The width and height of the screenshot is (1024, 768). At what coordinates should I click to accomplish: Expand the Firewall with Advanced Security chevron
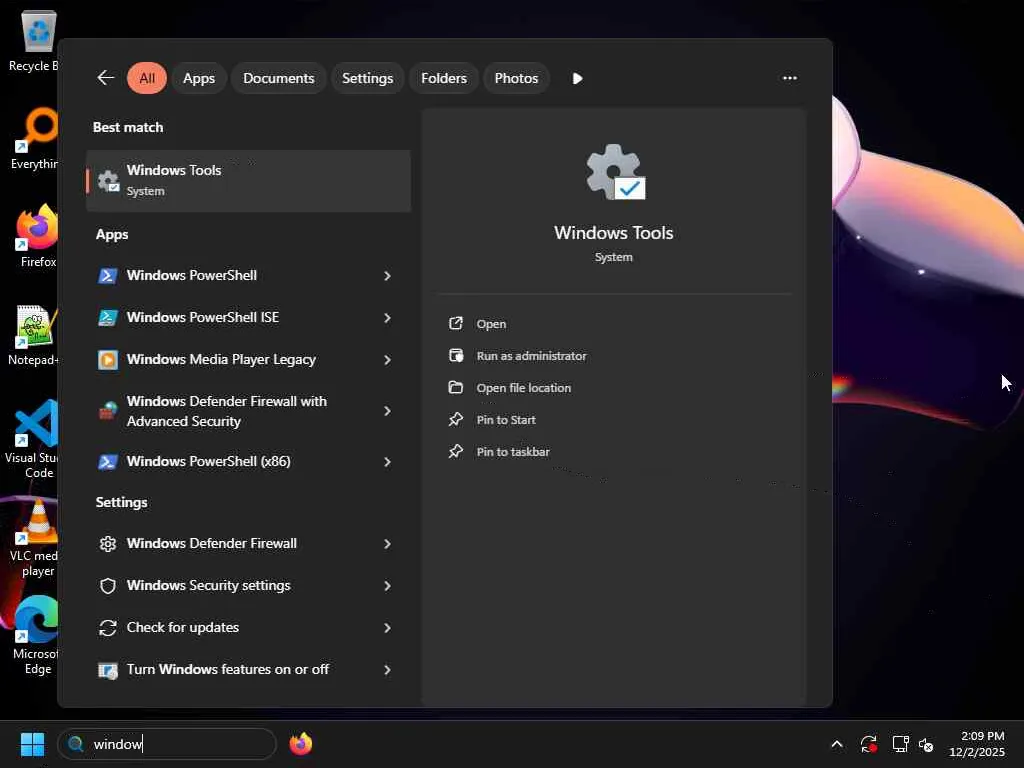pos(387,411)
